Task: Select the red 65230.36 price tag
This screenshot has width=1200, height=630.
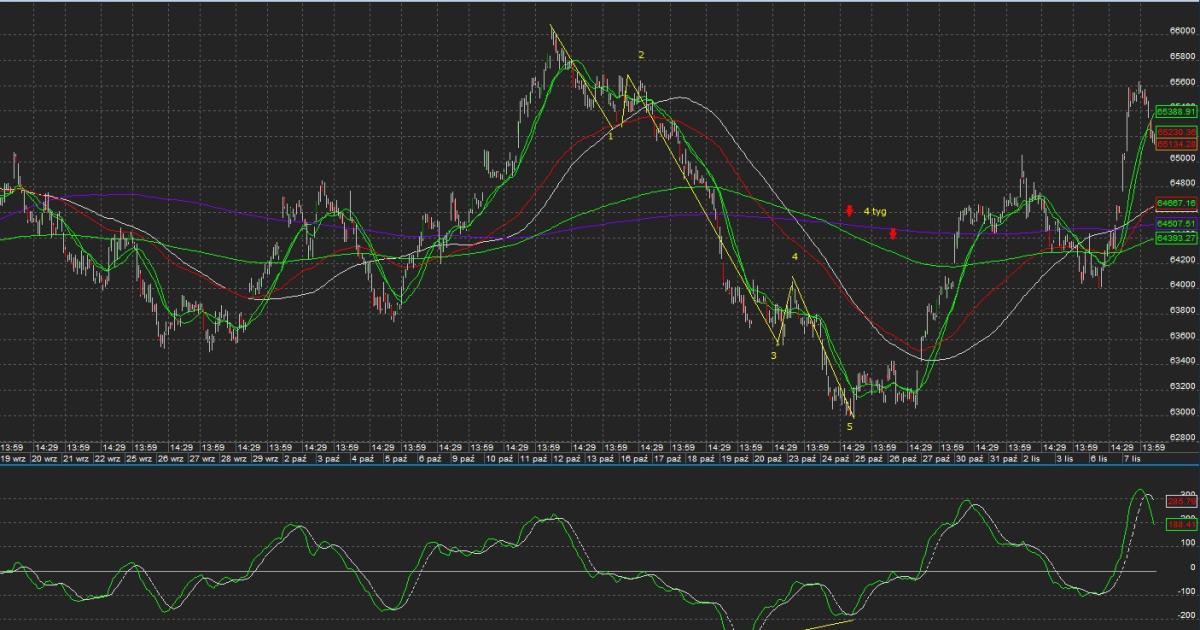Action: (x=1177, y=132)
